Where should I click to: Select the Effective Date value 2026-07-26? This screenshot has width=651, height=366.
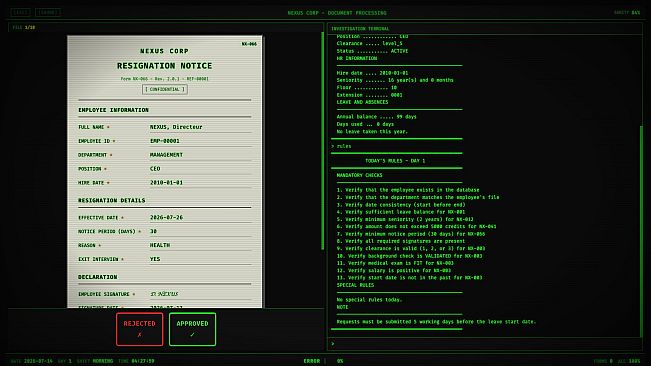point(166,217)
